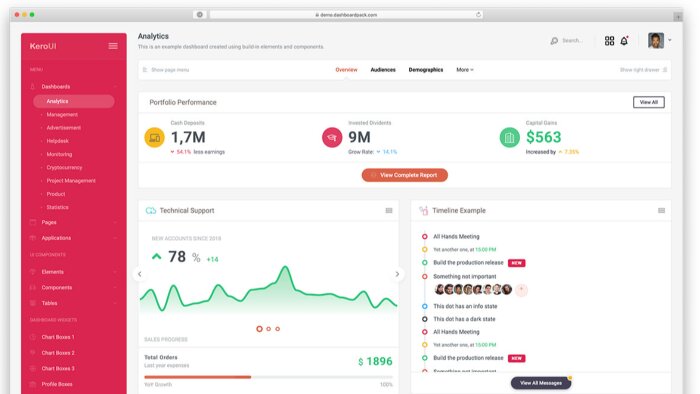Click the Cash Deposits yellow icon
Viewport: 700px width, 394px height.
tap(154, 137)
